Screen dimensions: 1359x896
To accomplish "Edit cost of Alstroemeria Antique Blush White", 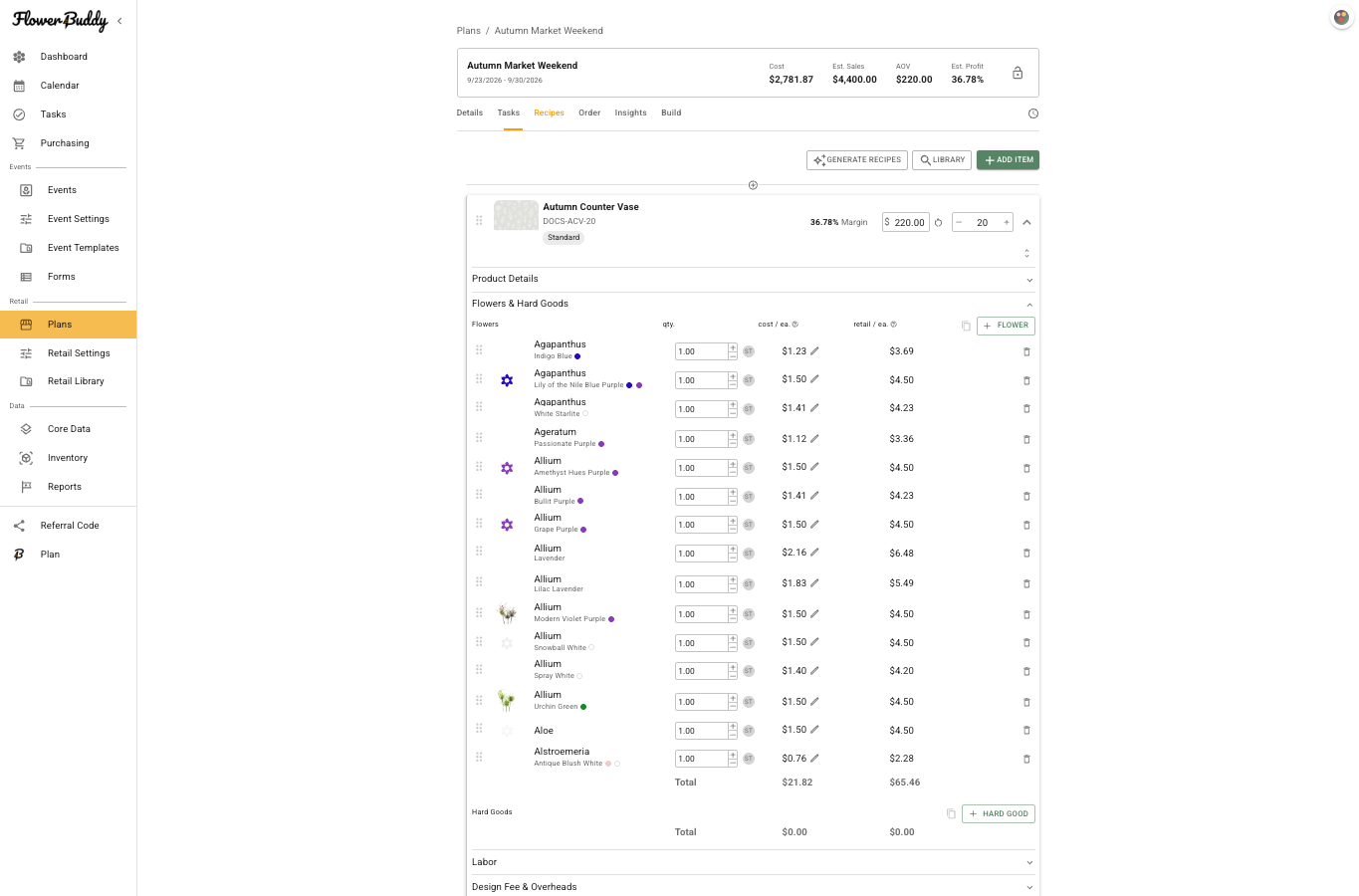I will (x=814, y=759).
